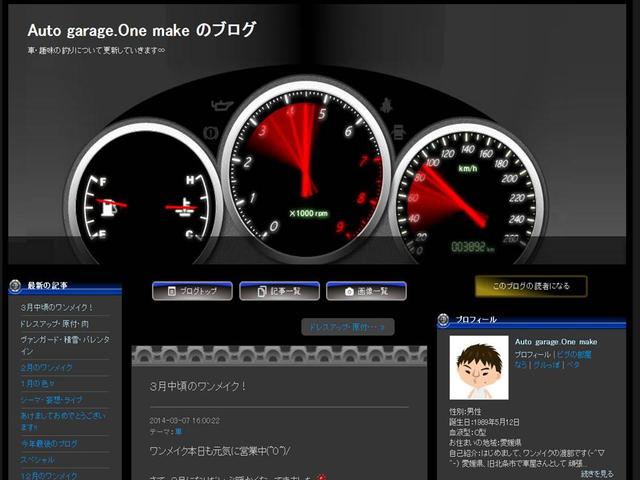640x480 pixels.
Task: Open the 車 theme link under the post date
Action: click(x=178, y=431)
